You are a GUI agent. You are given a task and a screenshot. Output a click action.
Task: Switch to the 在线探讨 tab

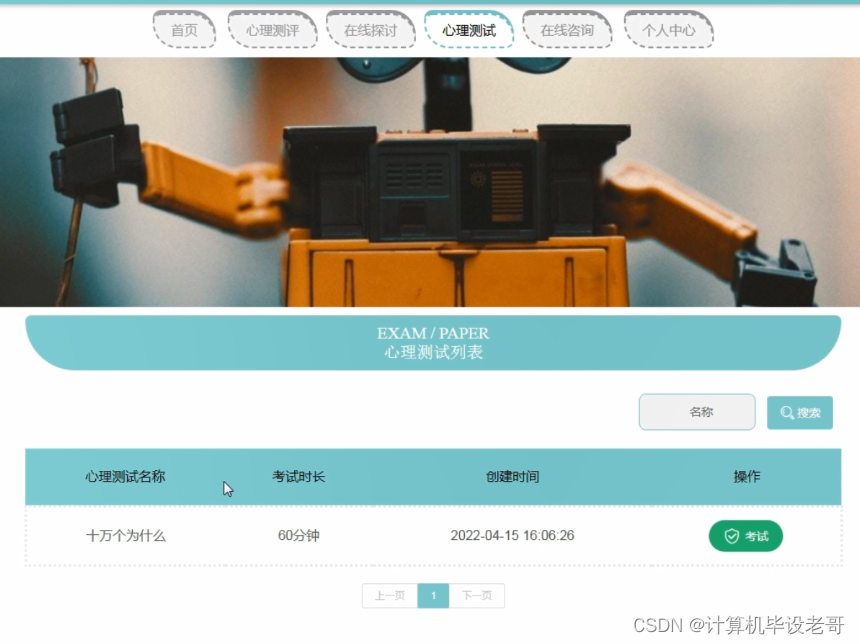pos(370,30)
